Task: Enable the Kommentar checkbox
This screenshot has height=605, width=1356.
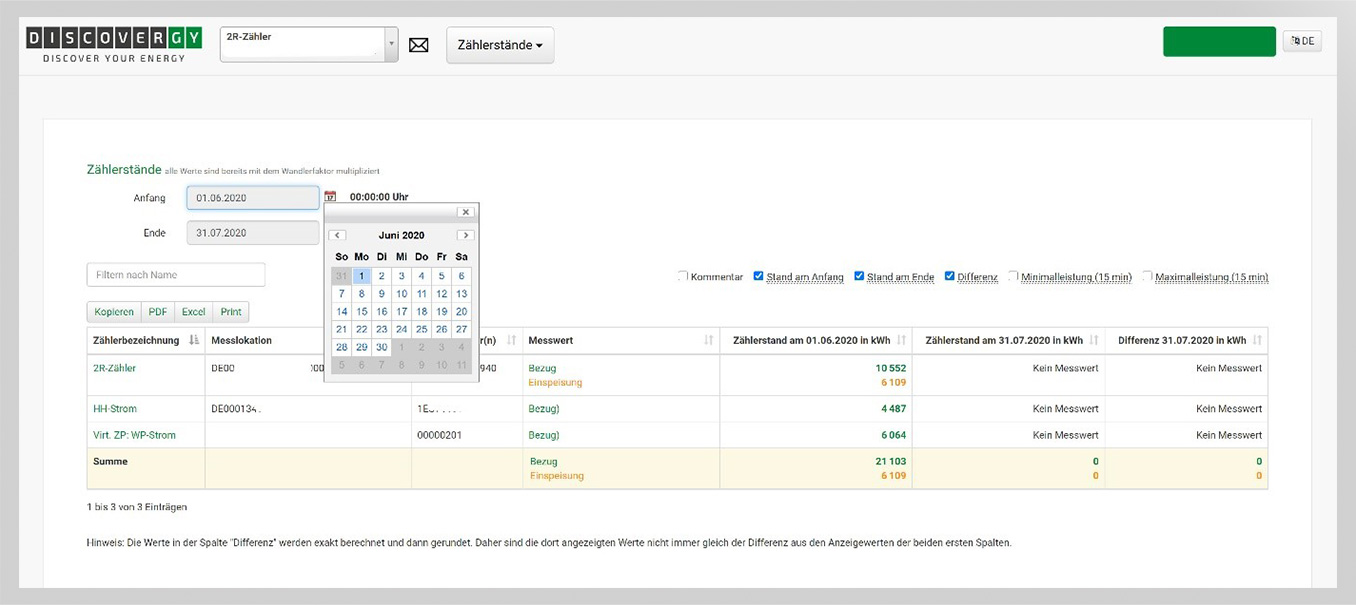Action: click(x=683, y=276)
